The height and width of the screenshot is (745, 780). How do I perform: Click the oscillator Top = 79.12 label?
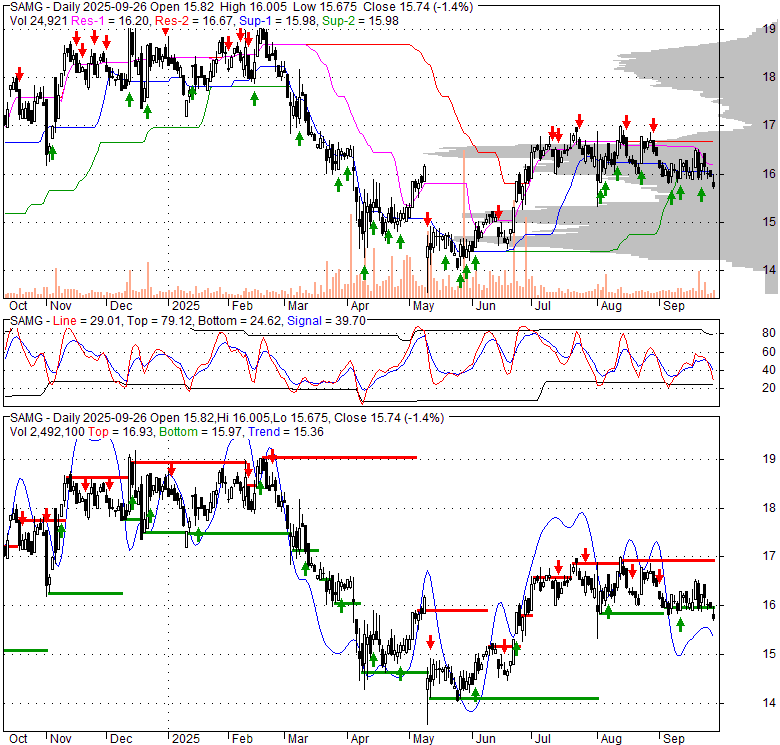click(159, 321)
